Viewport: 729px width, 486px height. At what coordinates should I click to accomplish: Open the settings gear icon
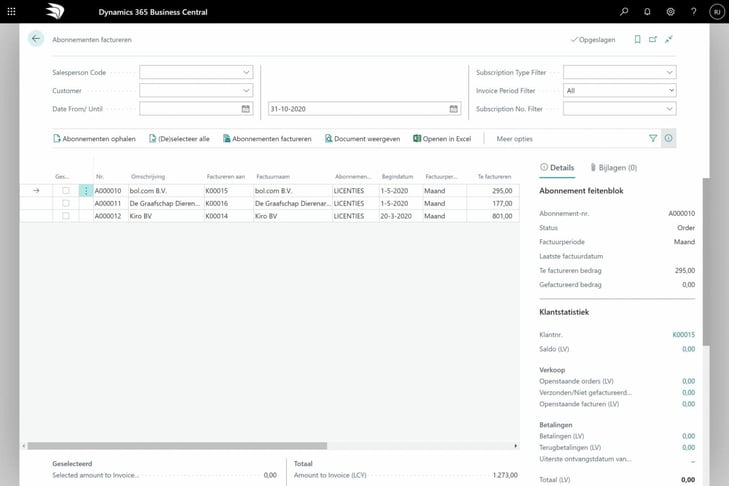[x=670, y=12]
